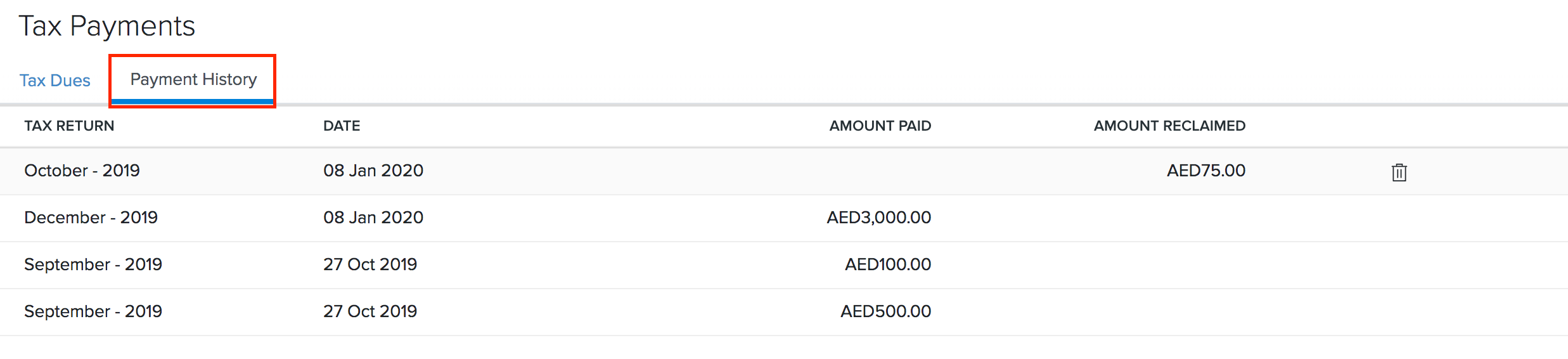Click the 27 Oct 2019 date beside AED500.00

pos(370,311)
